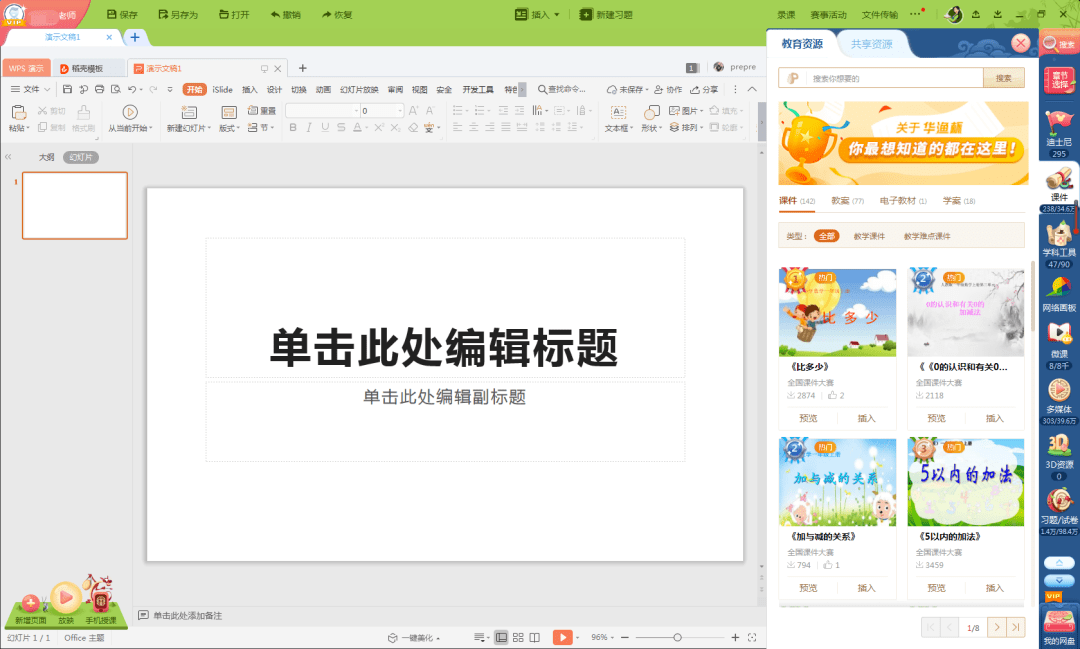Open the font size dropdown

[400, 111]
